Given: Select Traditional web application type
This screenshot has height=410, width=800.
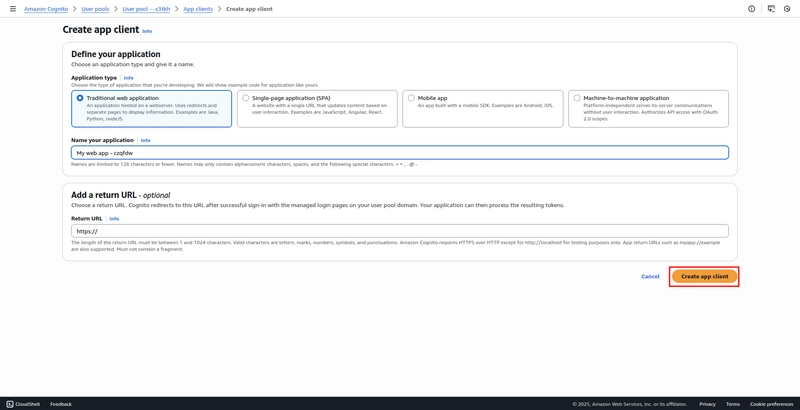Looking at the screenshot, I should 80,98.
